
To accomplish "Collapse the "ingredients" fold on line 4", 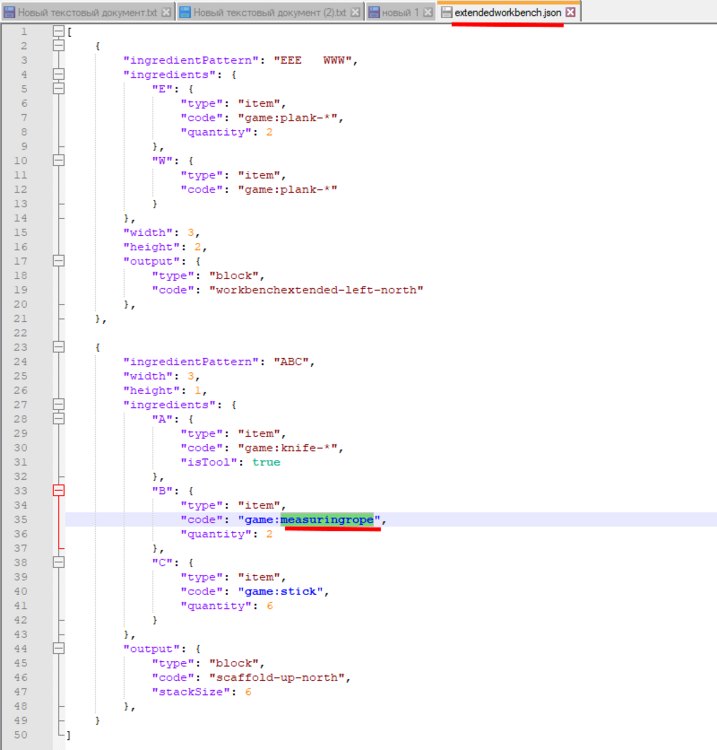I will pos(58,74).
